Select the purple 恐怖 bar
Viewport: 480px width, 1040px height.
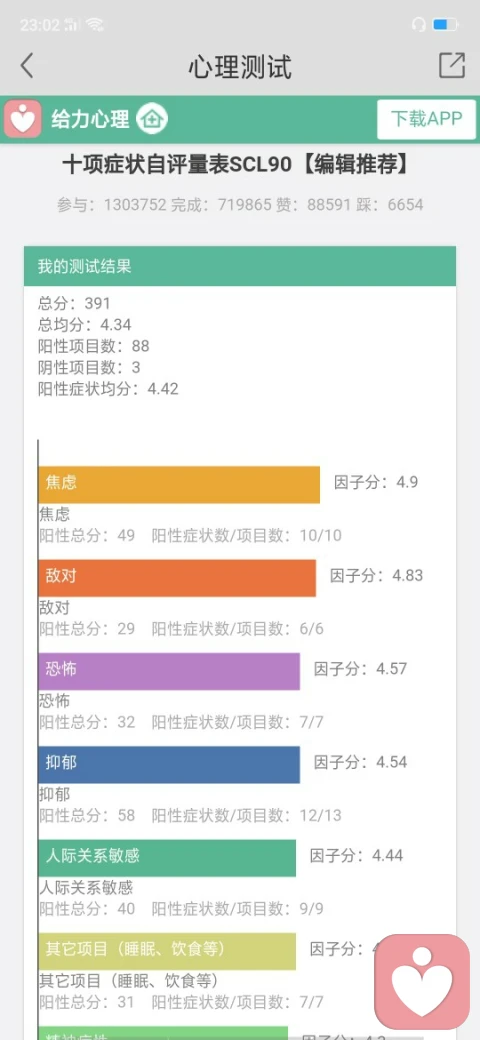pyautogui.click(x=169, y=671)
